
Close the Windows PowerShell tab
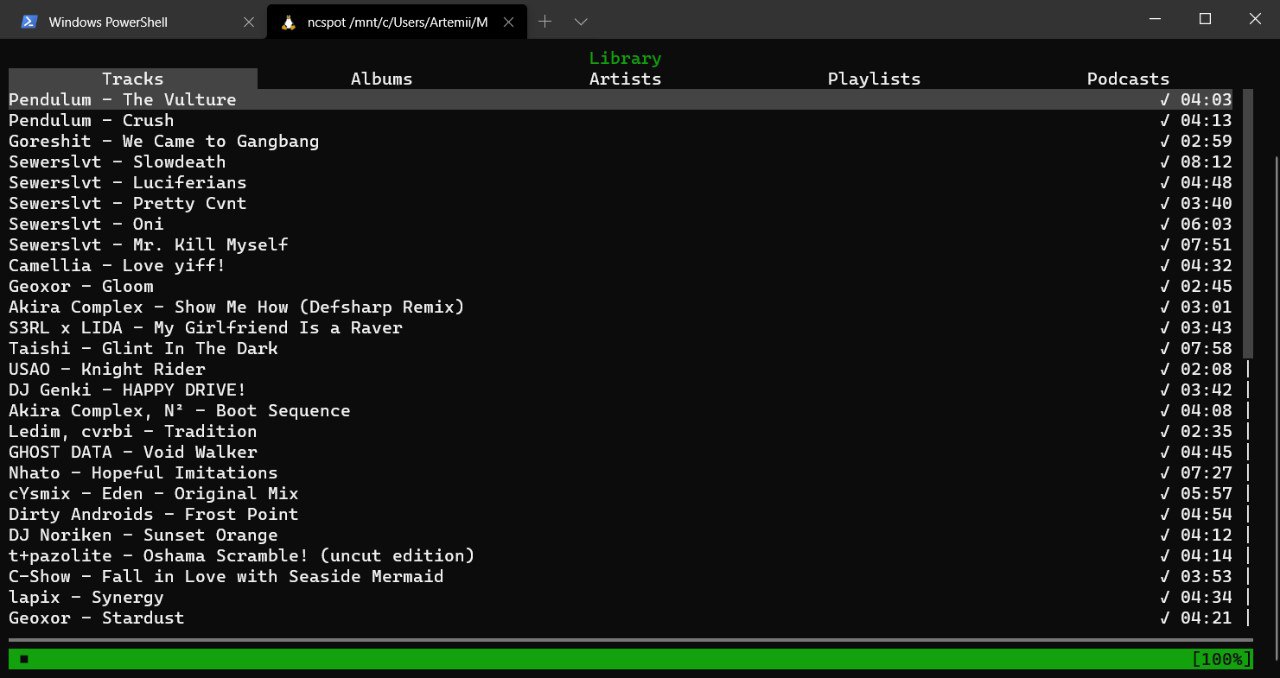[248, 22]
